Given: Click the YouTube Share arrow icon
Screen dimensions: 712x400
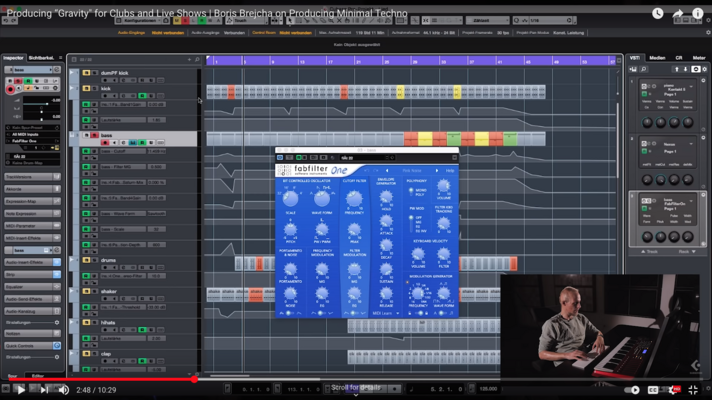Looking at the screenshot, I should 678,13.
